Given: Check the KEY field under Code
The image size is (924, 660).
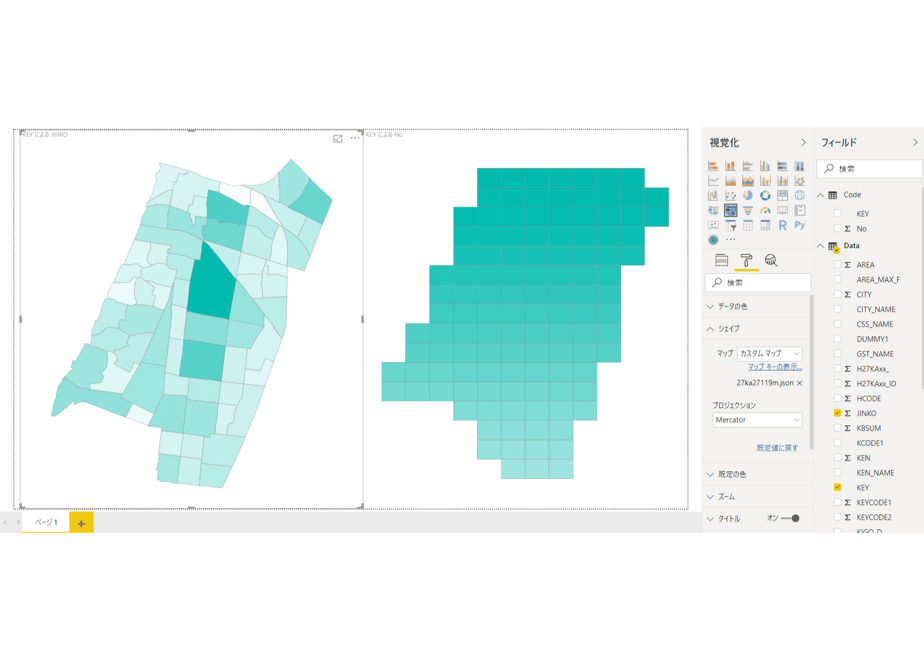Looking at the screenshot, I should (x=837, y=213).
